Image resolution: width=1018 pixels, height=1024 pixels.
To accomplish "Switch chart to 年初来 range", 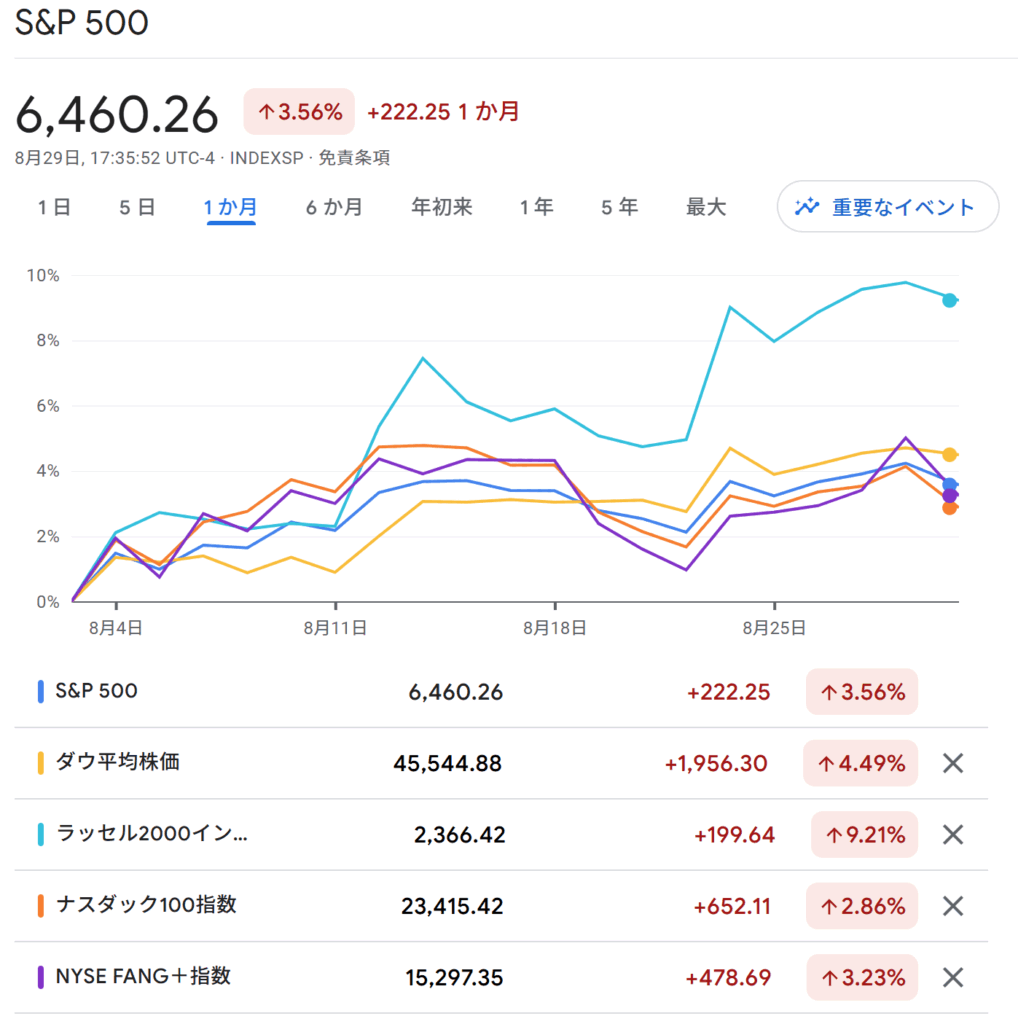I will (442, 207).
